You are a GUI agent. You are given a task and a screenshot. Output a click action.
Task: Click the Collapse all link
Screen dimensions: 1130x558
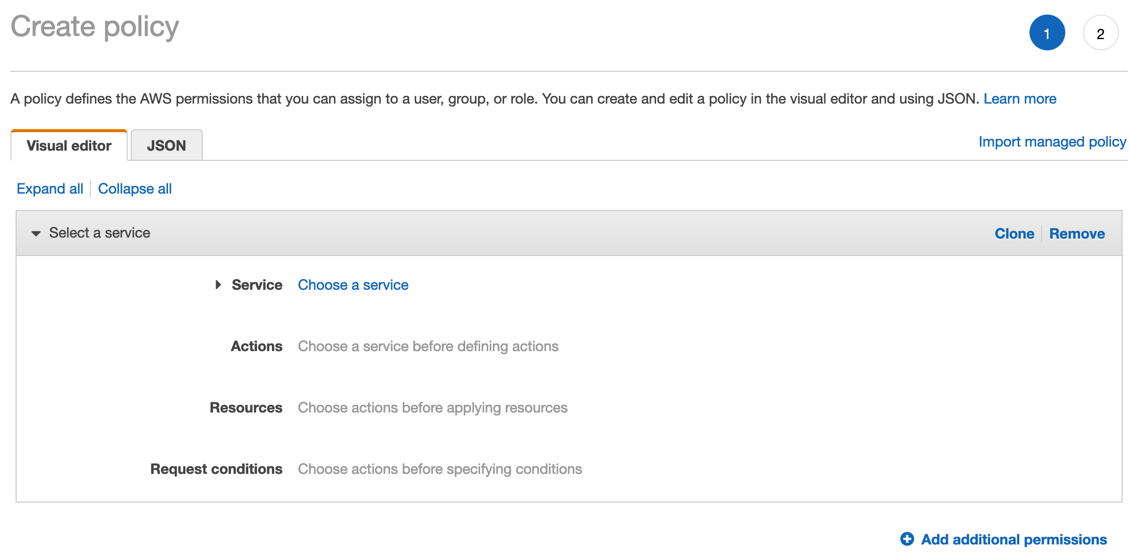[135, 189]
